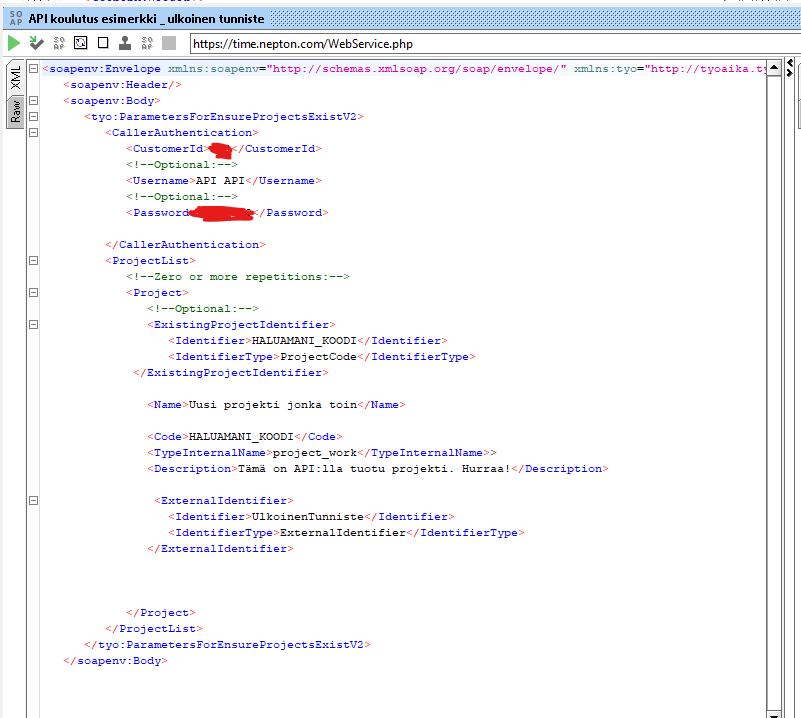The image size is (801, 718).
Task: Click the soapenv:Header line
Action: [x=123, y=85]
